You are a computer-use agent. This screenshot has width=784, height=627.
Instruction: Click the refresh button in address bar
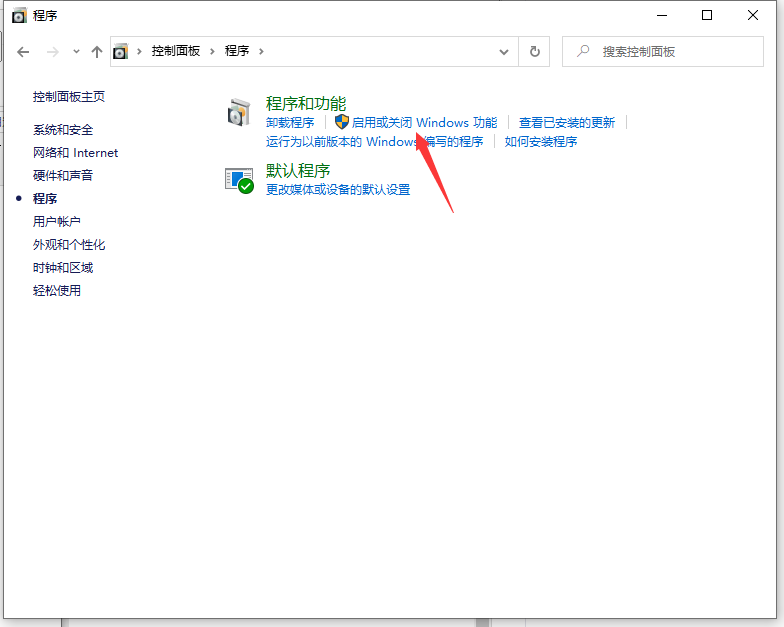click(x=535, y=51)
